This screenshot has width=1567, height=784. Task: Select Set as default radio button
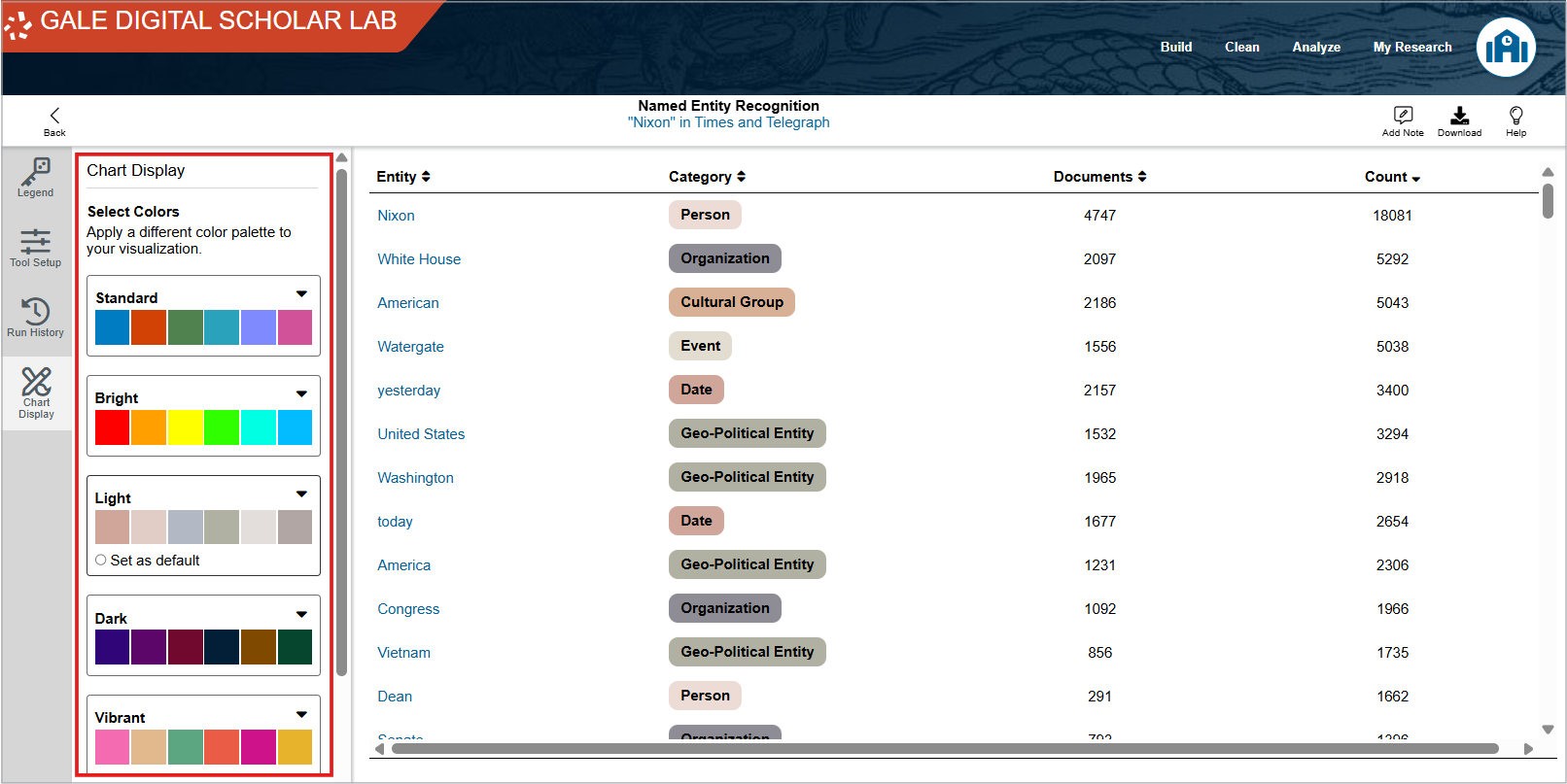[101, 560]
